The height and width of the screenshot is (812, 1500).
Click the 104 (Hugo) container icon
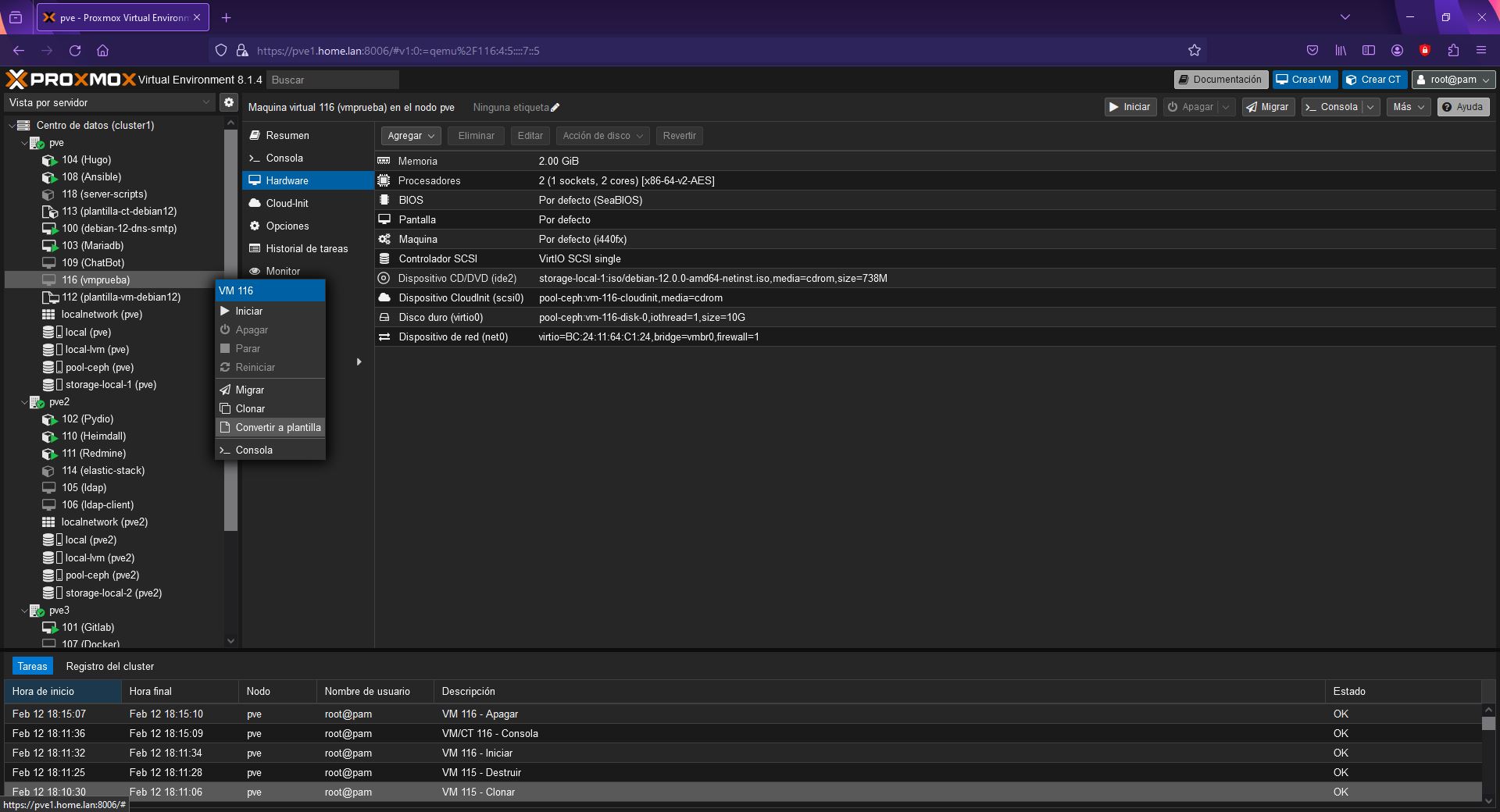click(x=49, y=160)
